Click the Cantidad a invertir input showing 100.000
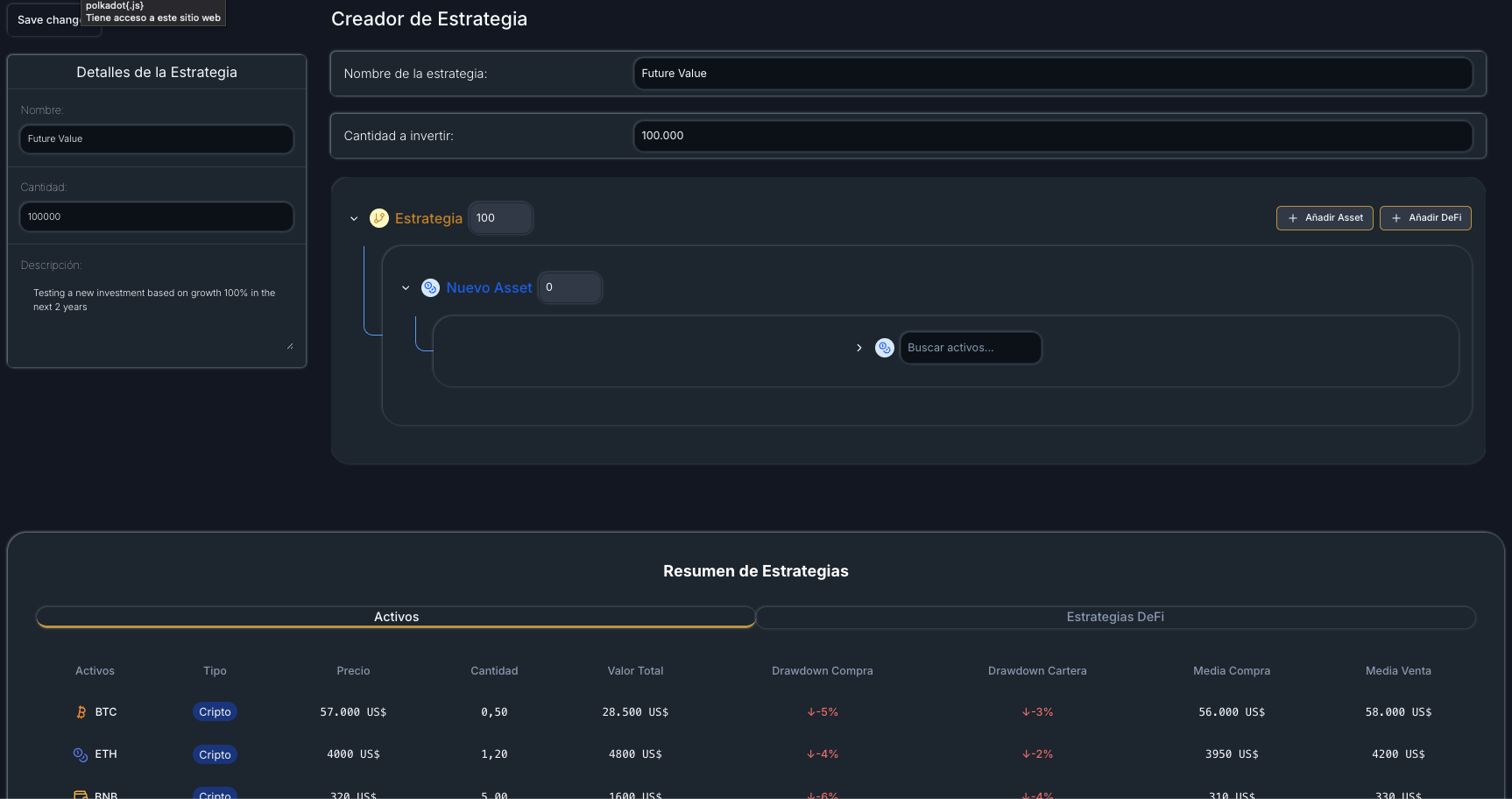Screen dimensions: 1512x799 (1052, 136)
